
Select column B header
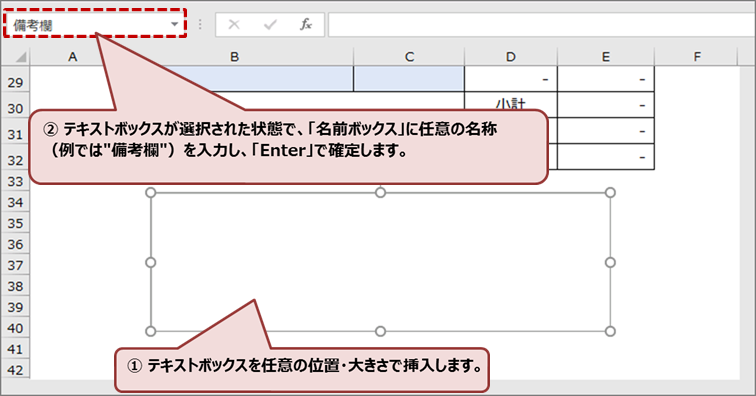click(234, 57)
